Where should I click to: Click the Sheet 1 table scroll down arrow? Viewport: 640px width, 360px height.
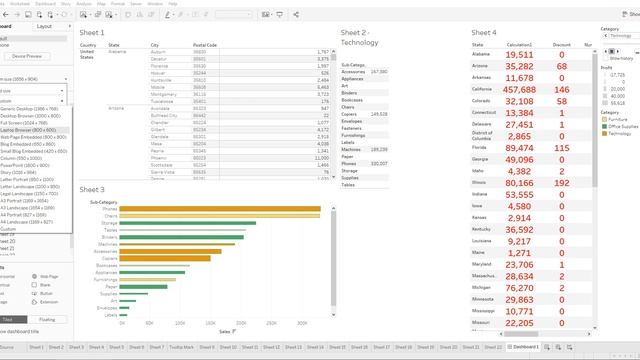[x=333, y=177]
